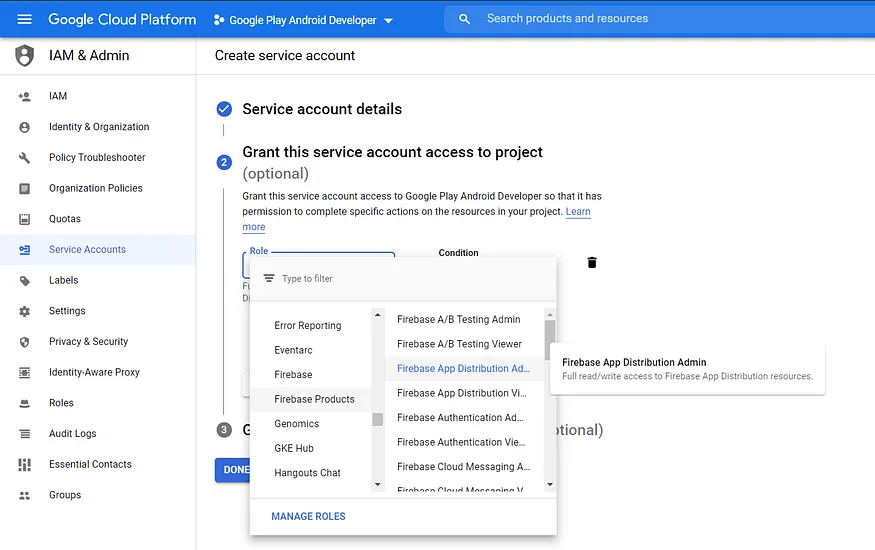Click the DONE button
Screen dimensions: 875x550
pos(233,470)
